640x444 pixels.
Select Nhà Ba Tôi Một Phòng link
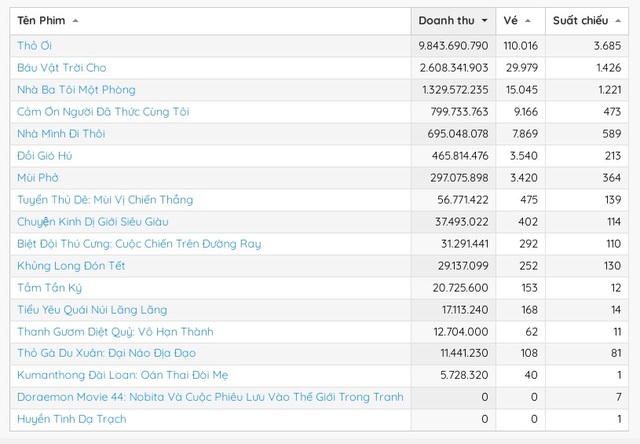[76, 90]
